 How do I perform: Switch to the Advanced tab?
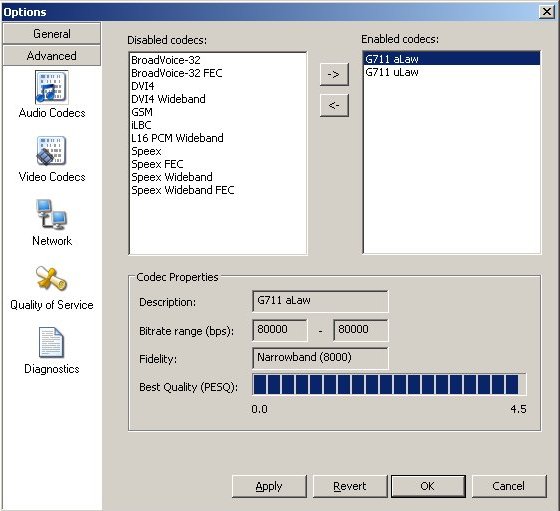point(52,56)
